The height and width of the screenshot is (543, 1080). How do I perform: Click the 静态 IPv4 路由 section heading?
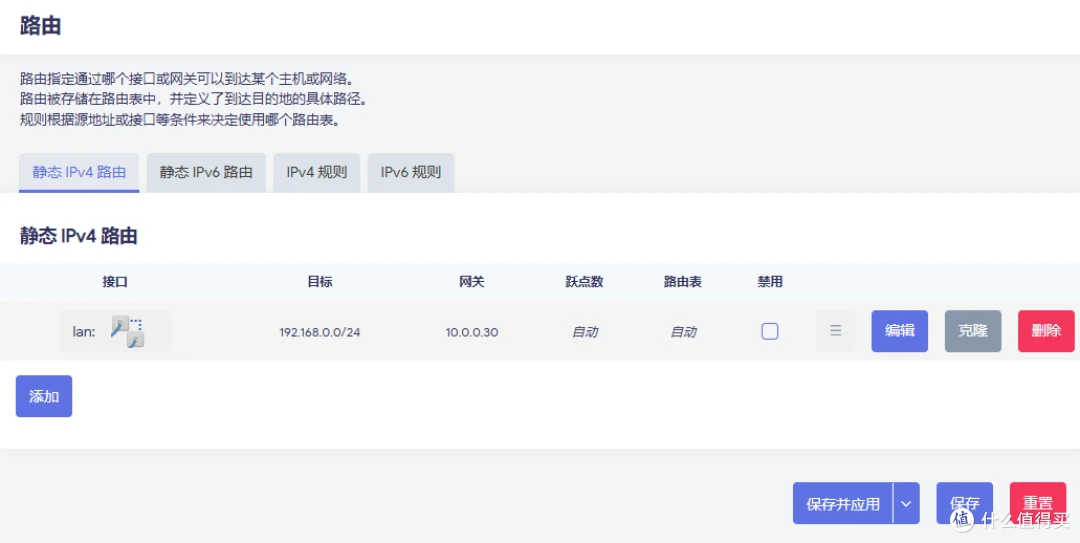tap(79, 236)
